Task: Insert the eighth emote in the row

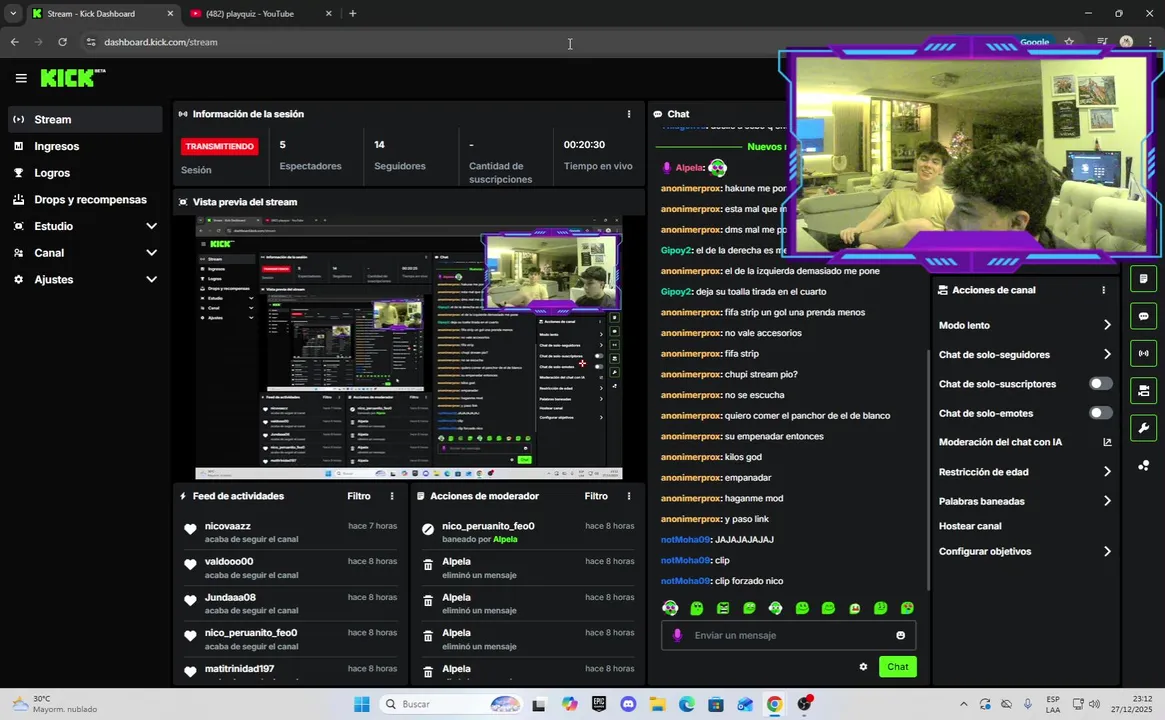Action: 854,608
